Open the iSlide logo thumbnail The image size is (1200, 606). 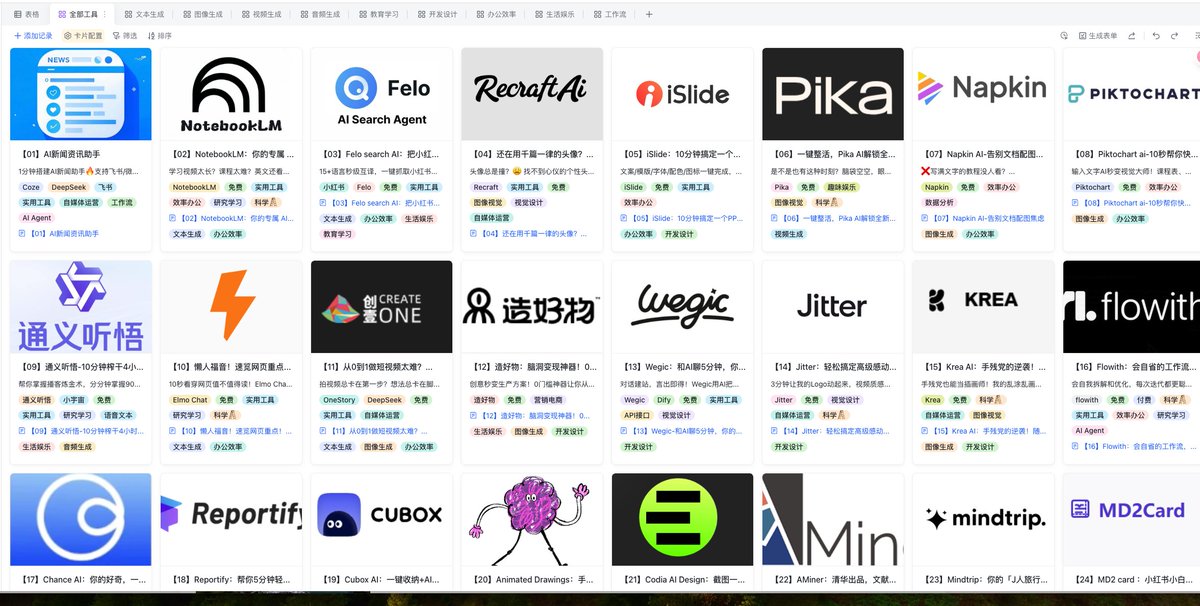tap(683, 94)
